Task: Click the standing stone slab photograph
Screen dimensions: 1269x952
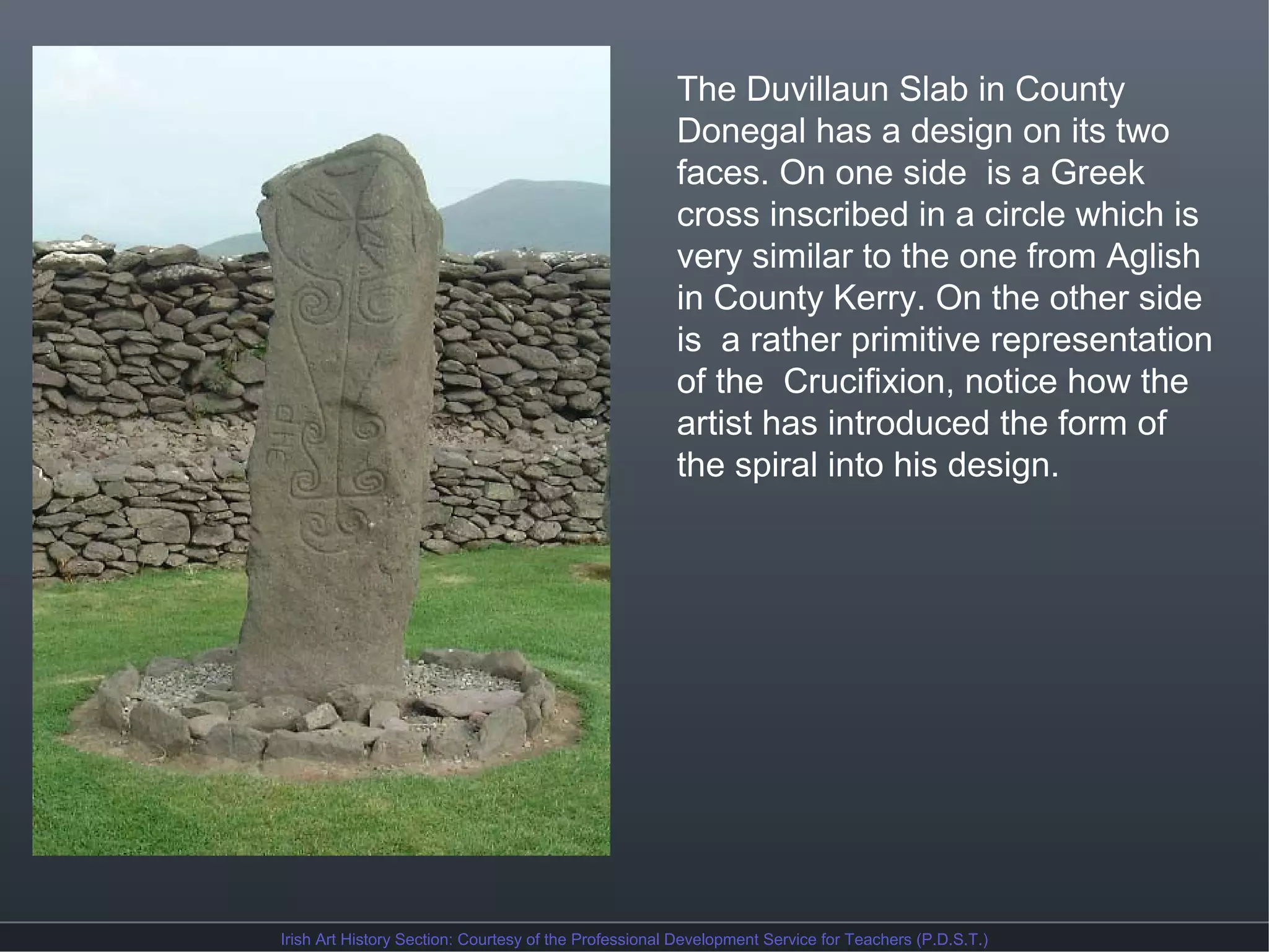Action: click(x=321, y=450)
